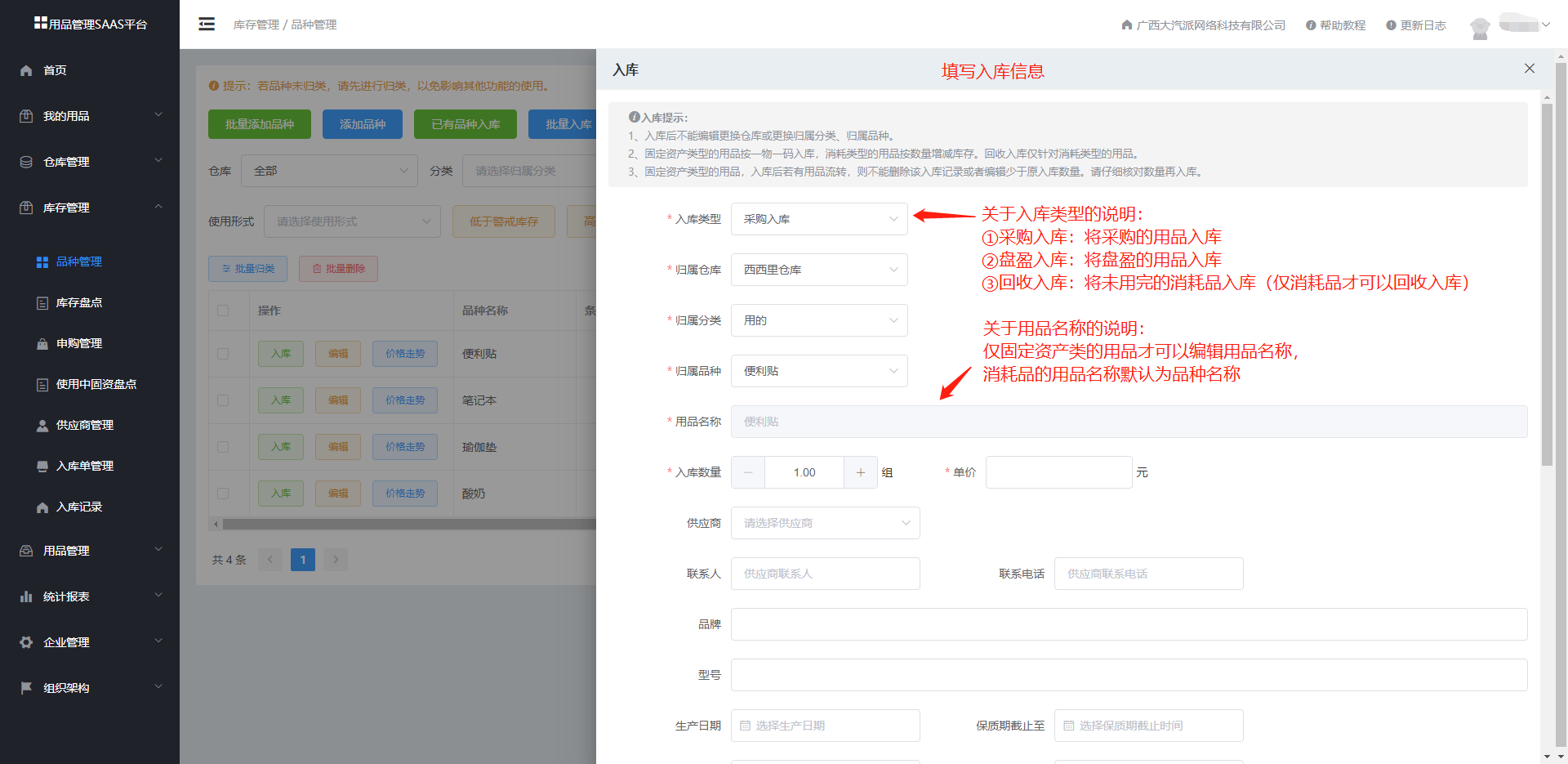The width and height of the screenshot is (1568, 764).
Task: Open 库存盘点 submenu item
Action: tap(90, 302)
